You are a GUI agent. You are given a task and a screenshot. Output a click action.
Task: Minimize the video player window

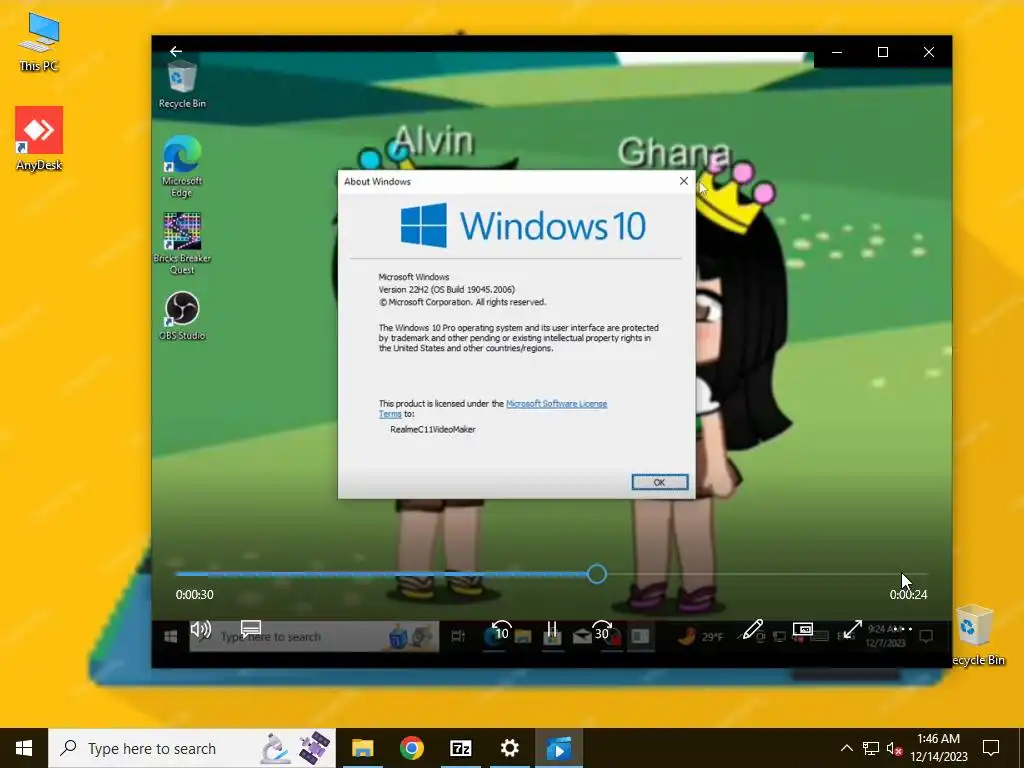pos(837,52)
